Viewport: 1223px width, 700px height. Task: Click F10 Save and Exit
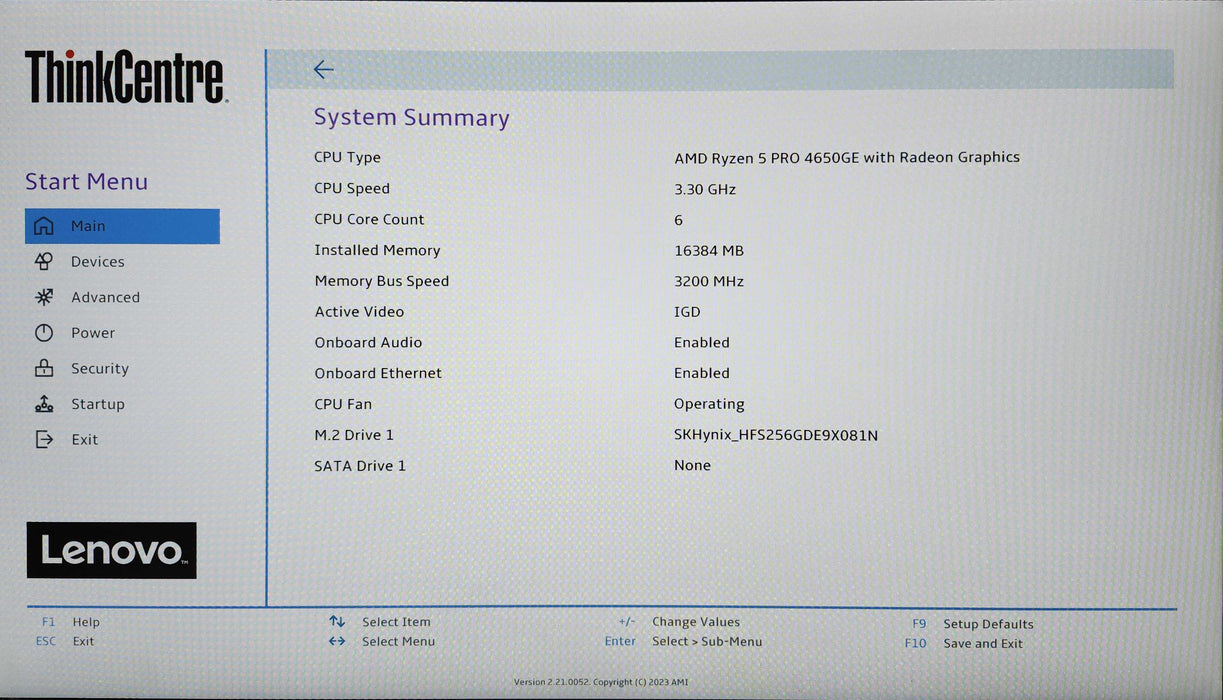pos(964,644)
